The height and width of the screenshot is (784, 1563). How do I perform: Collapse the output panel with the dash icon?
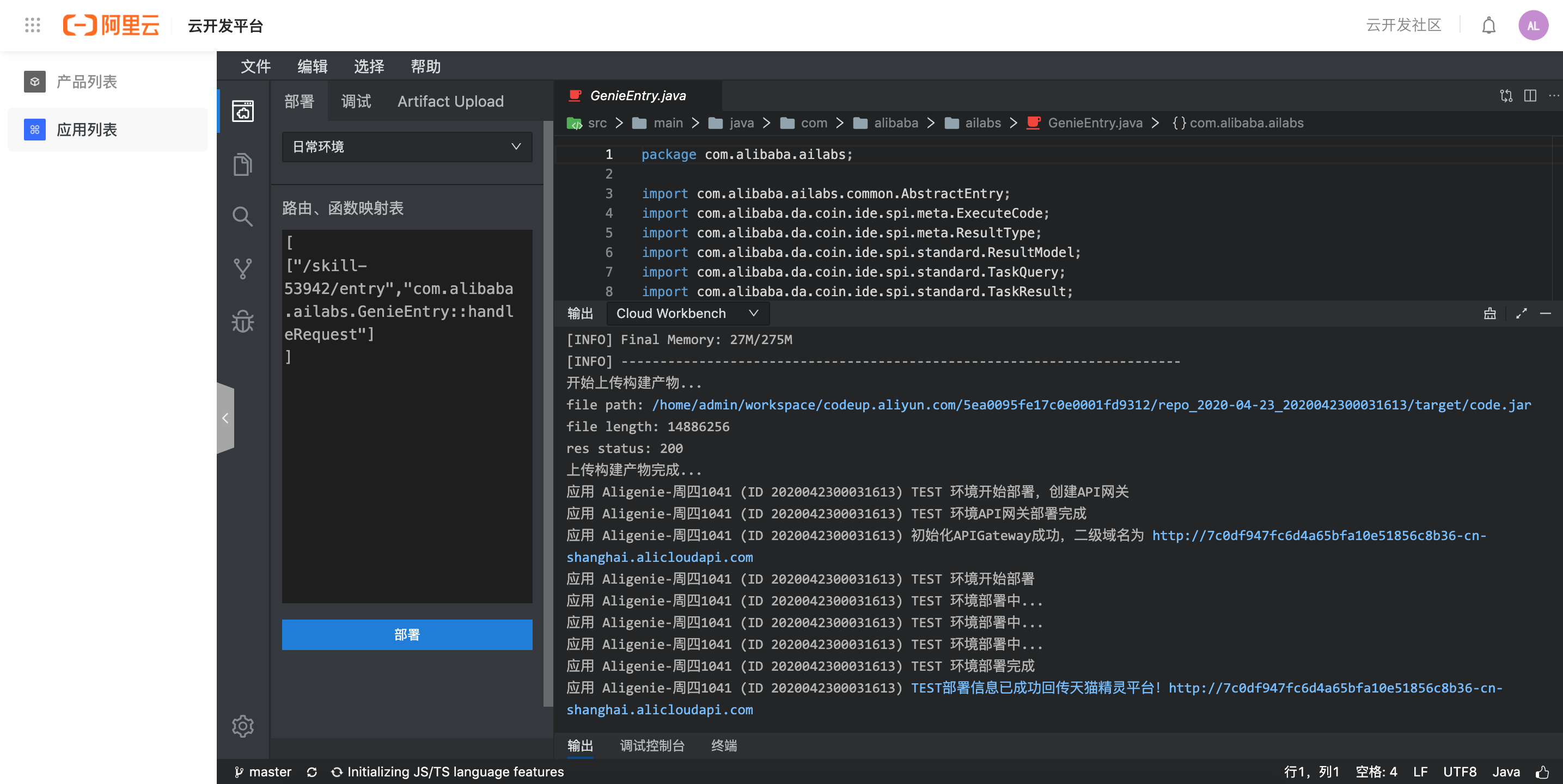pos(1546,314)
